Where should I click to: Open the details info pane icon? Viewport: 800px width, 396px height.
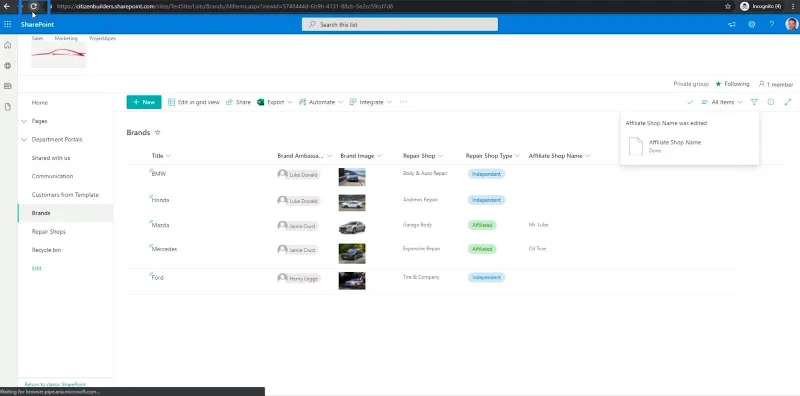pos(771,102)
